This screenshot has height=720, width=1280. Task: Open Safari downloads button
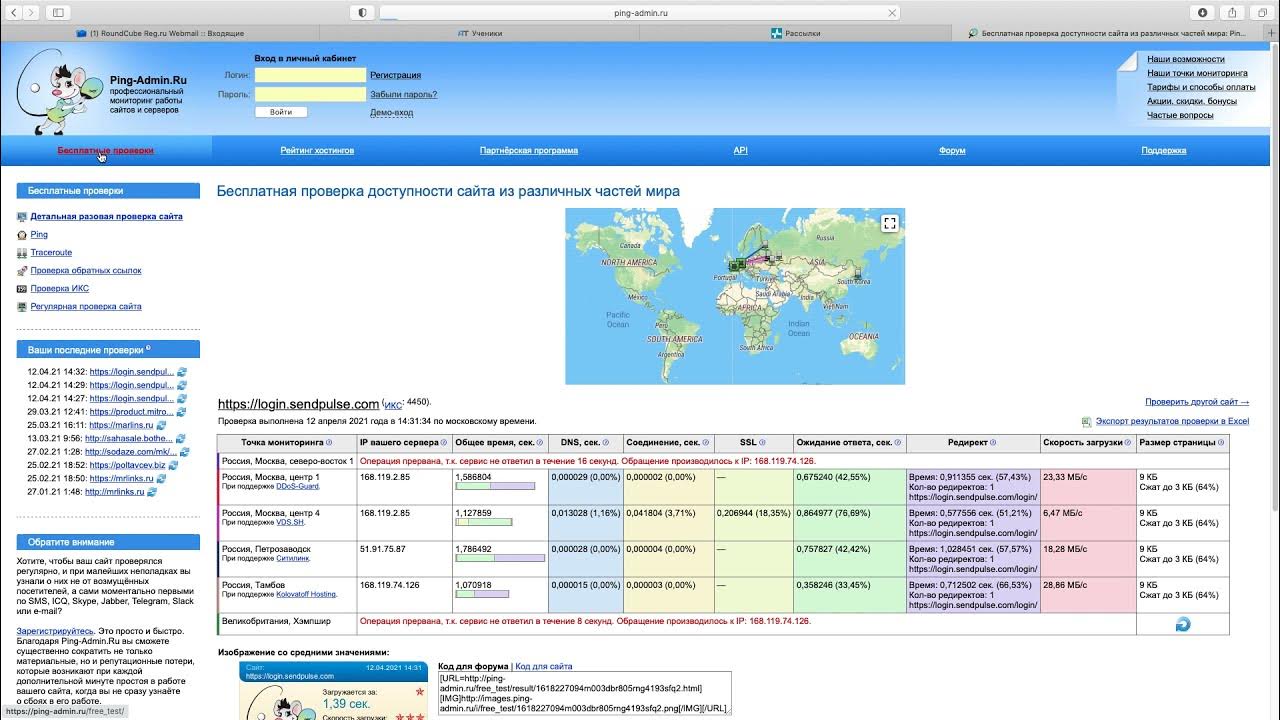click(1203, 12)
